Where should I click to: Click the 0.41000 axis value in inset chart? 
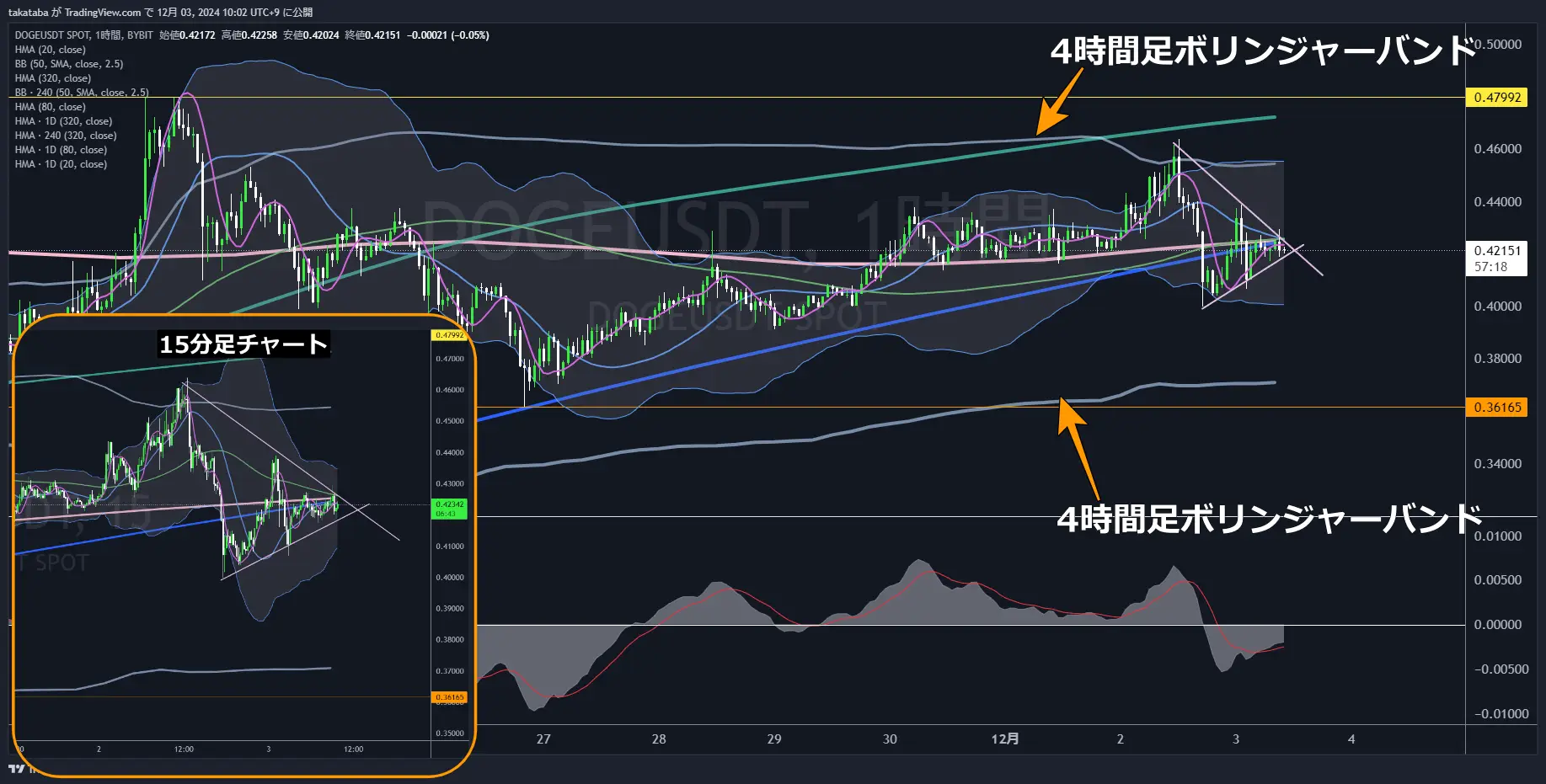point(450,547)
